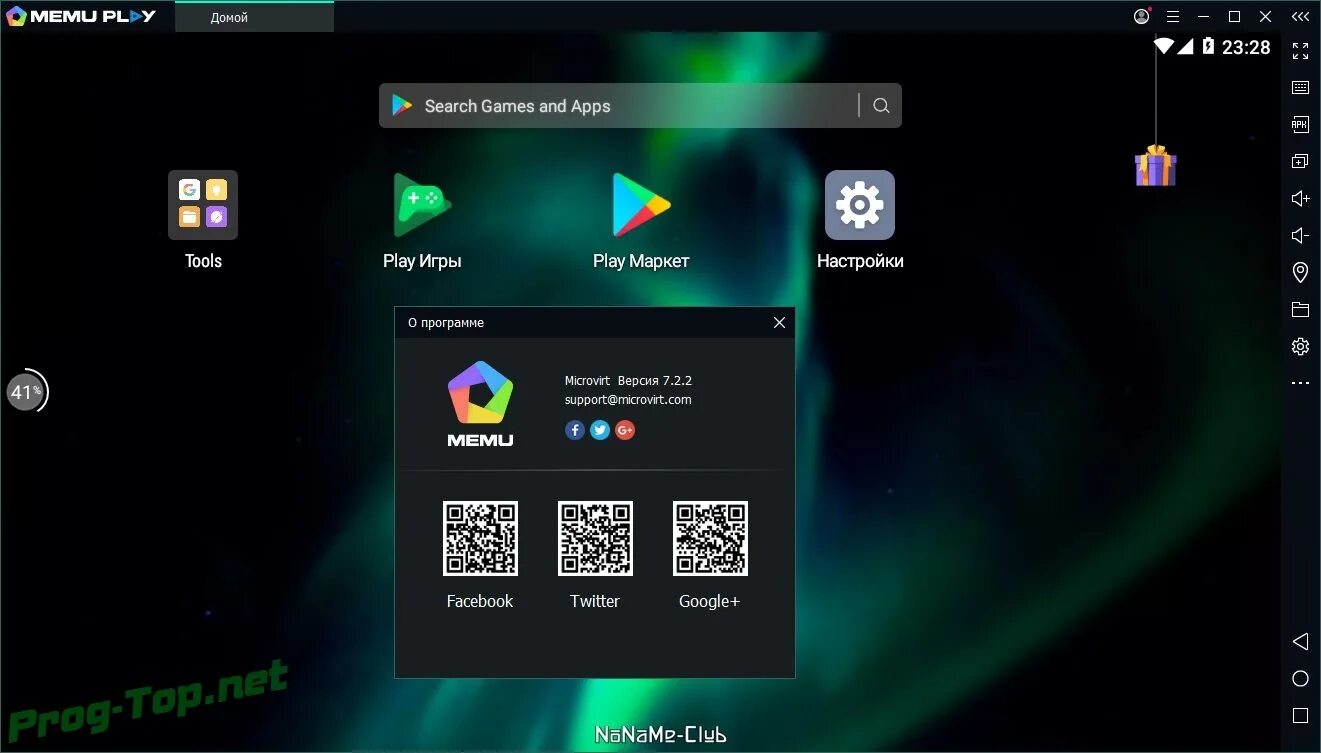The image size is (1321, 753).
Task: Click the Twitter QR code
Action: pyautogui.click(x=595, y=538)
